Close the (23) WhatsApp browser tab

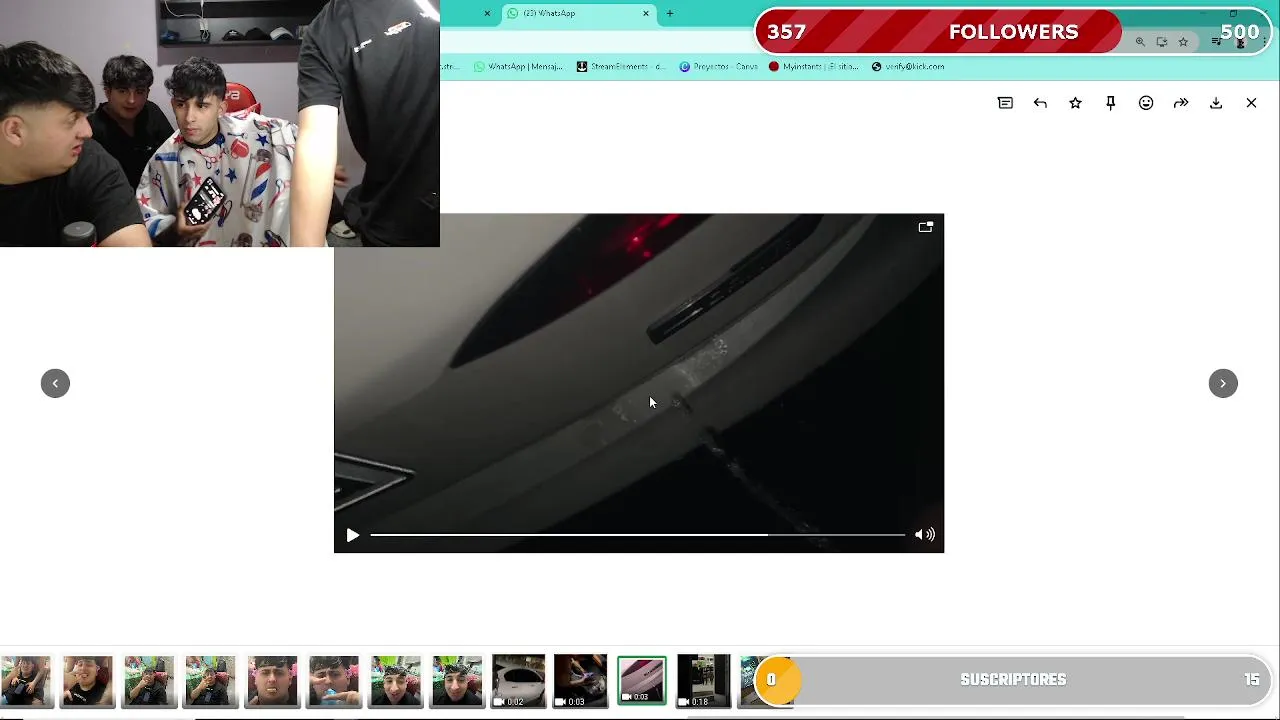[x=646, y=13]
